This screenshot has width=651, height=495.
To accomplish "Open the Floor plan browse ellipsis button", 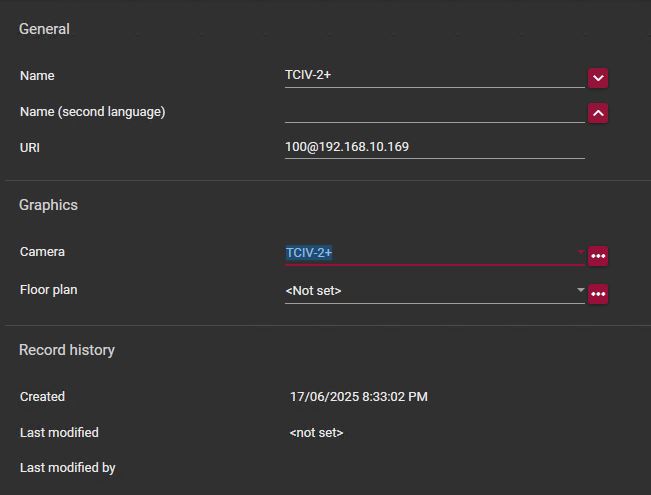I will click(598, 294).
